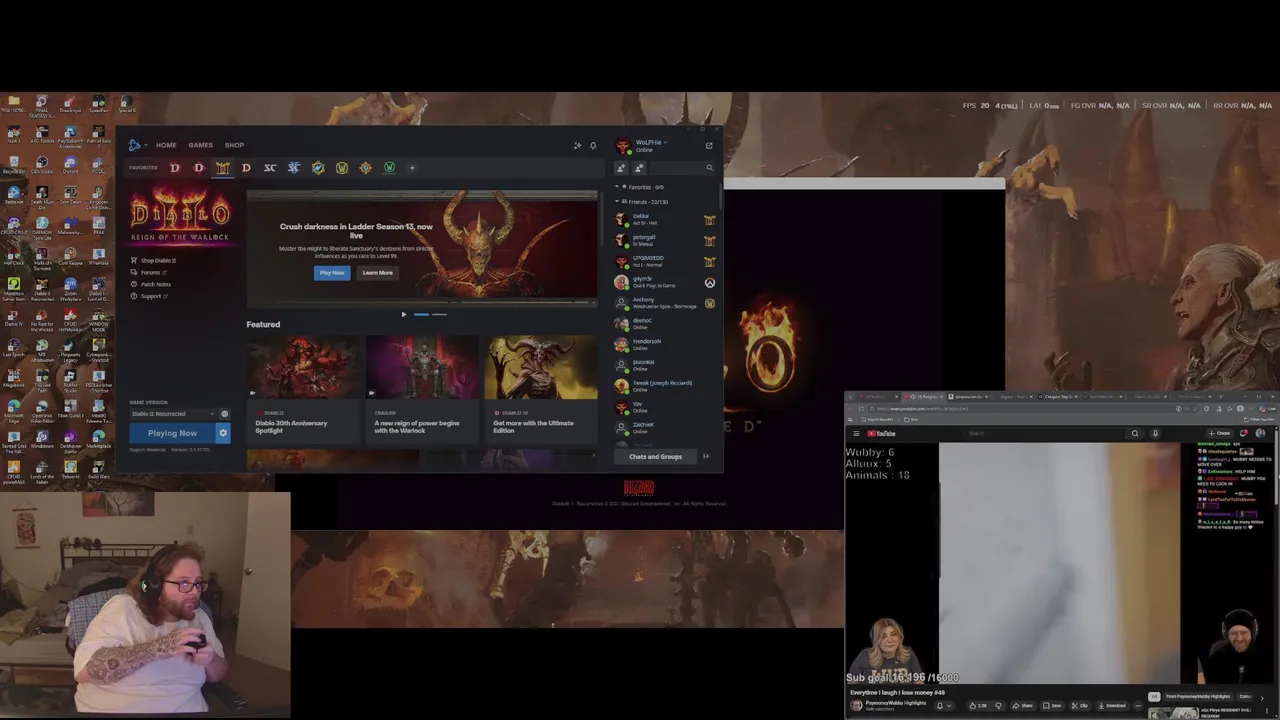
Task: Open more actions menu under YouTube video
Action: tap(1138, 706)
